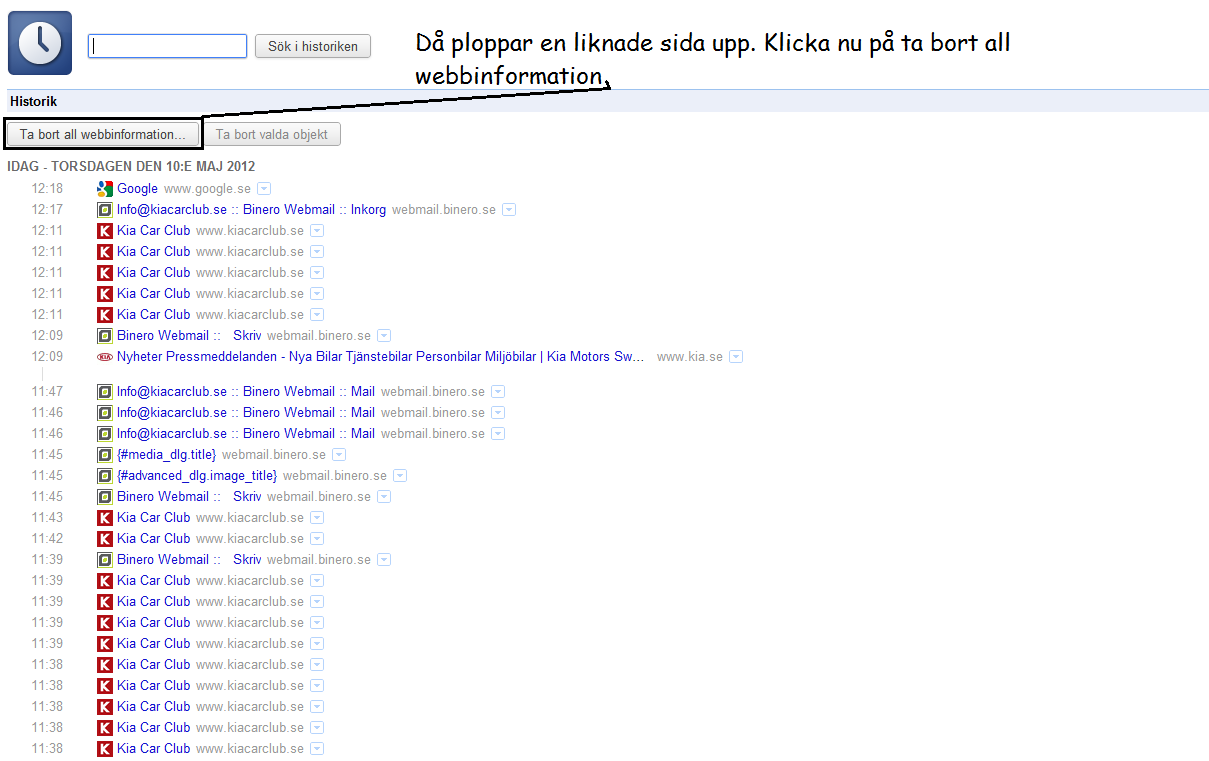This screenshot has width=1209, height=761.
Task: Open the Google history link
Action: tap(137, 189)
